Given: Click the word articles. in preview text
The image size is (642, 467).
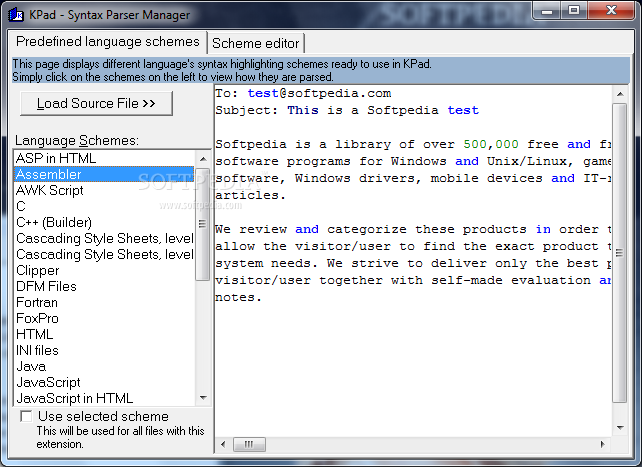Looking at the screenshot, I should [250, 195].
